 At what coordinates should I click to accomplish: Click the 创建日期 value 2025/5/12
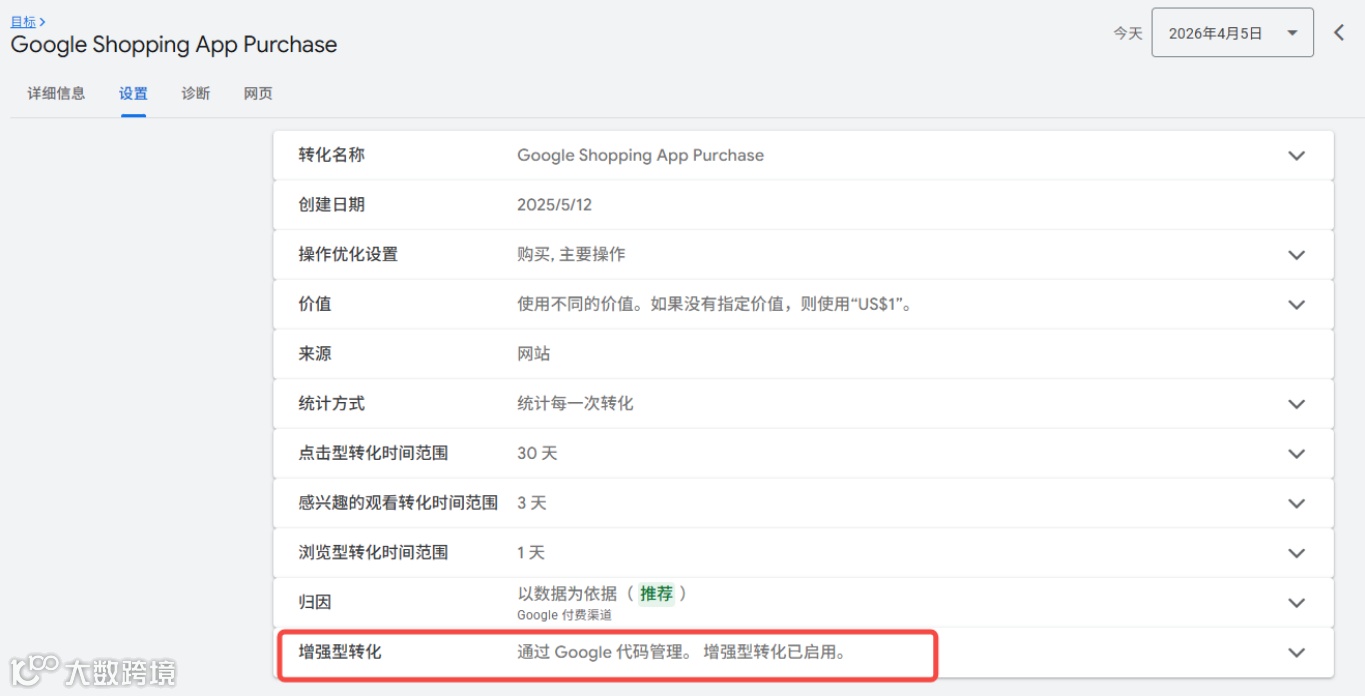tap(554, 205)
